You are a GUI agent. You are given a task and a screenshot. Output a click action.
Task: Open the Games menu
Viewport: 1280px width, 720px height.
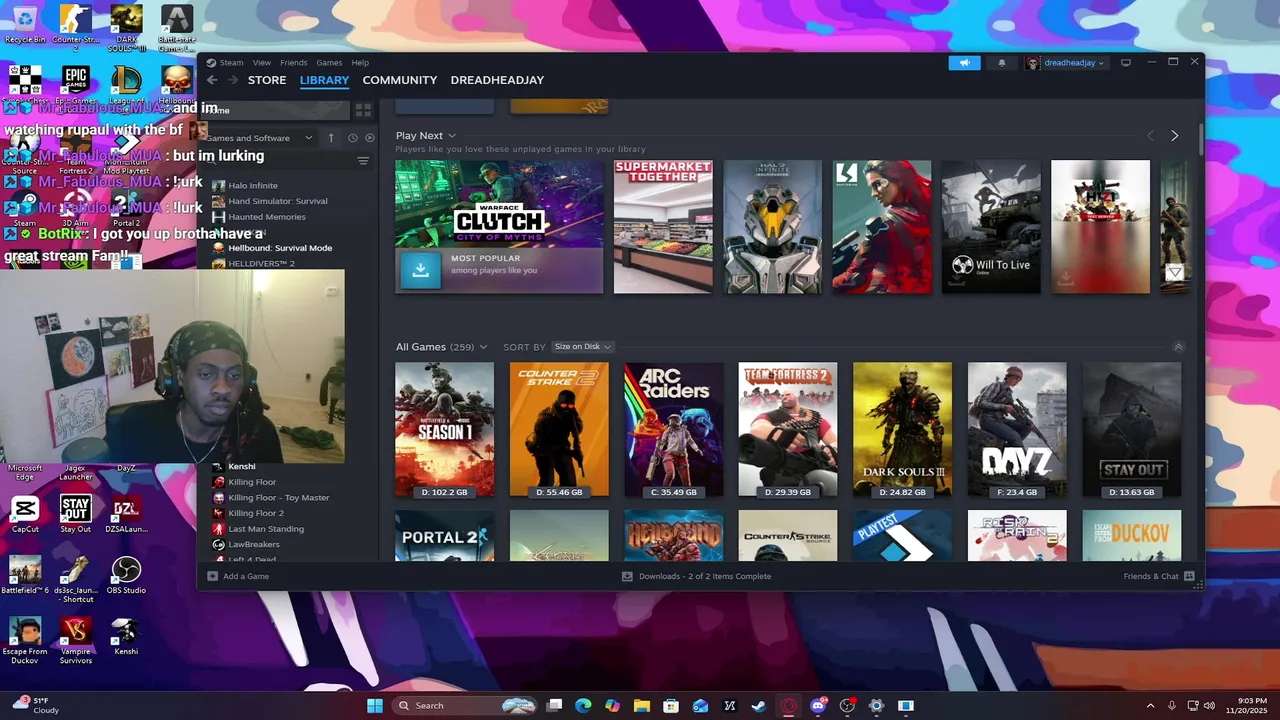(329, 62)
